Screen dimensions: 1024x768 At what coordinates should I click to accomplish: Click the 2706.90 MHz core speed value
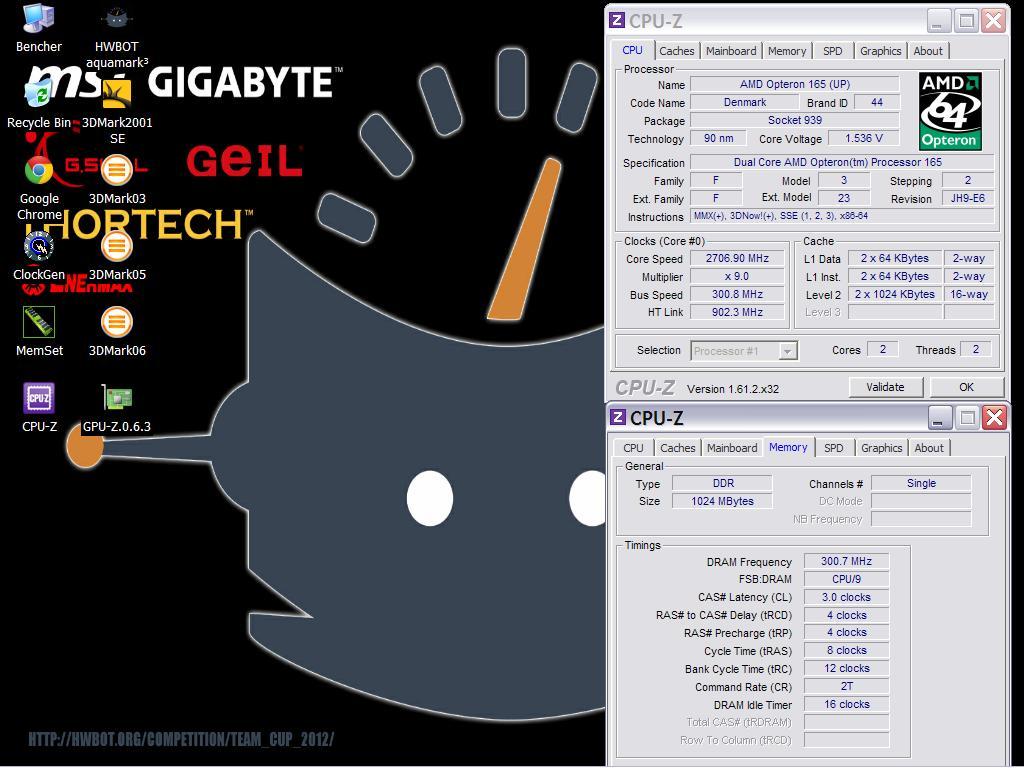pyautogui.click(x=737, y=259)
